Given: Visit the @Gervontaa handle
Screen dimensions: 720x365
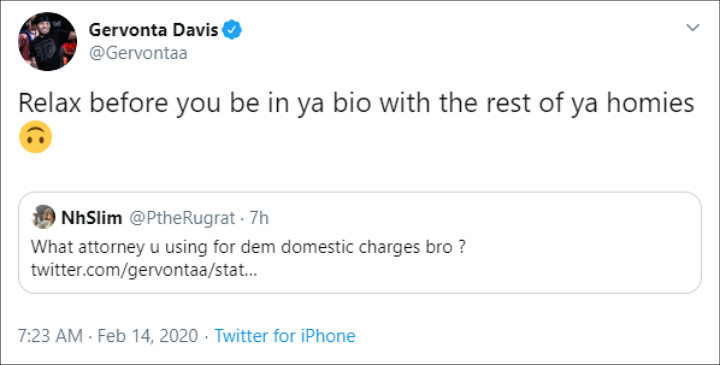Looking at the screenshot, I should pyautogui.click(x=138, y=53).
